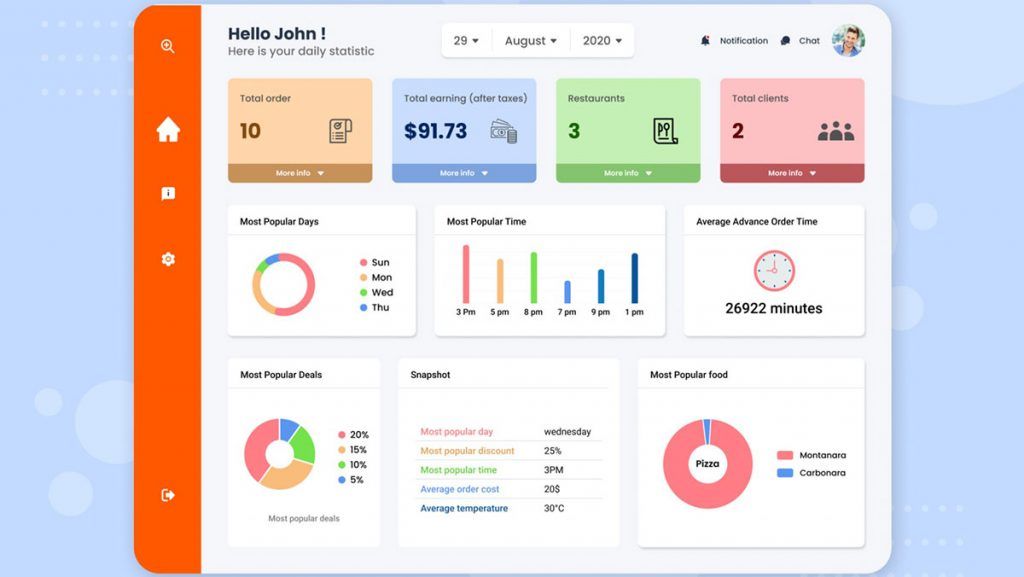Click the Total clients people icon
The image size is (1024, 577).
click(x=836, y=132)
